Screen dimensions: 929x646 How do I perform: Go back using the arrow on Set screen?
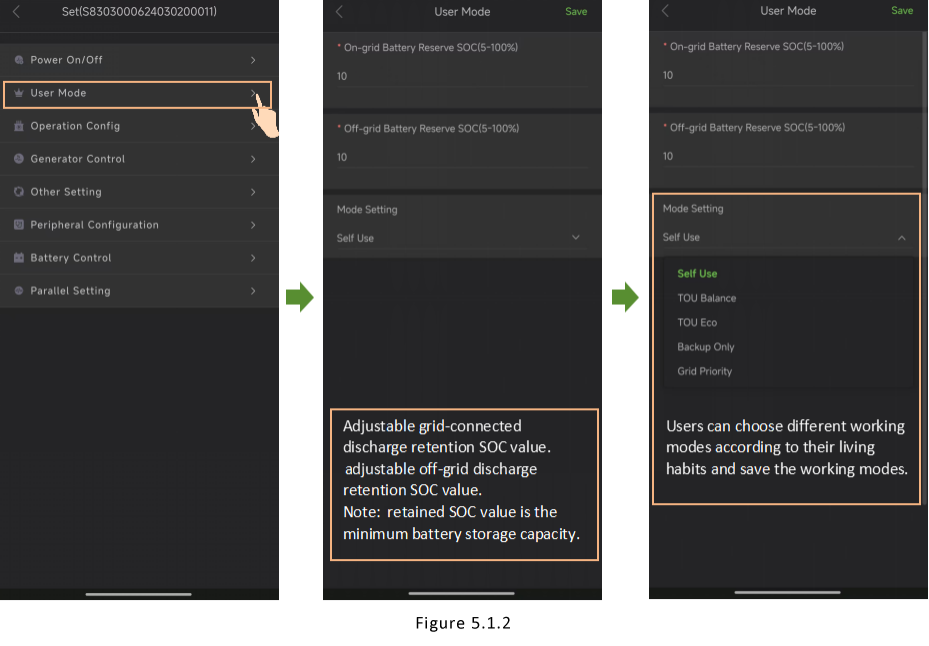tap(16, 12)
